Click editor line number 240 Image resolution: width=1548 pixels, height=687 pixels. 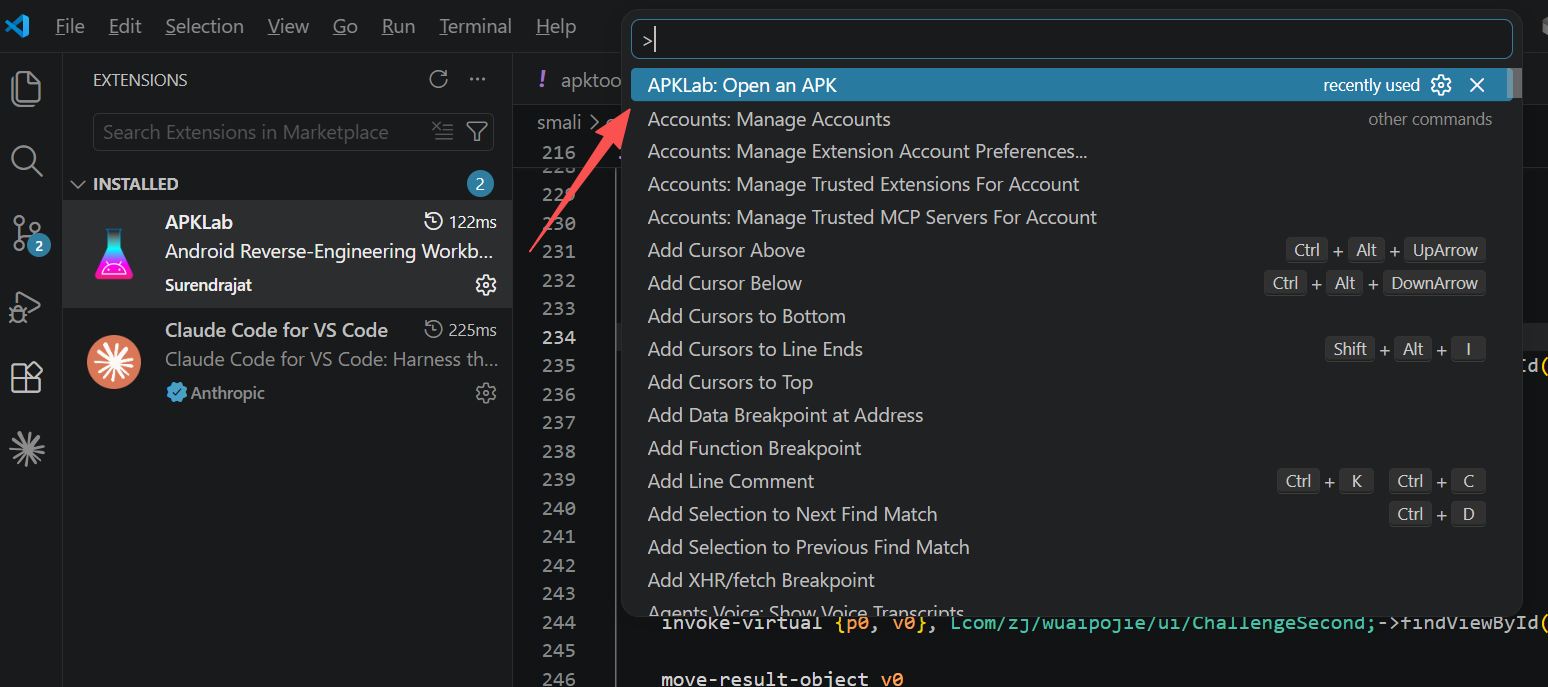pos(559,508)
